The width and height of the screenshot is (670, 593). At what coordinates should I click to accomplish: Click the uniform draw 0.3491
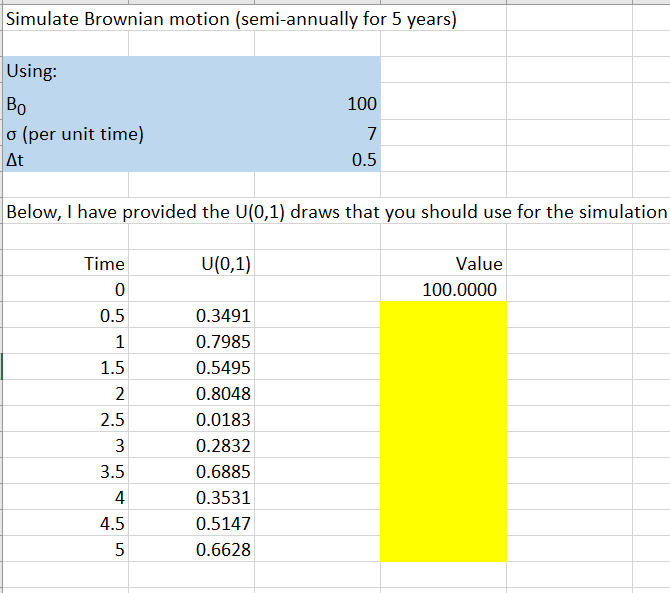pyautogui.click(x=191, y=315)
